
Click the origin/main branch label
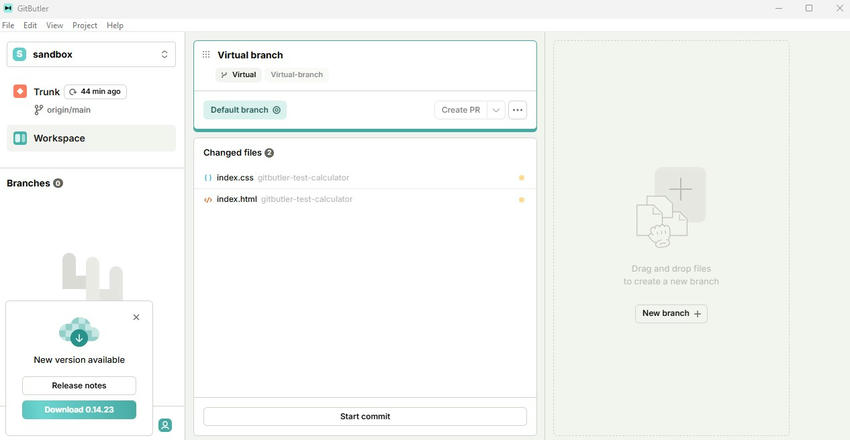(x=69, y=110)
